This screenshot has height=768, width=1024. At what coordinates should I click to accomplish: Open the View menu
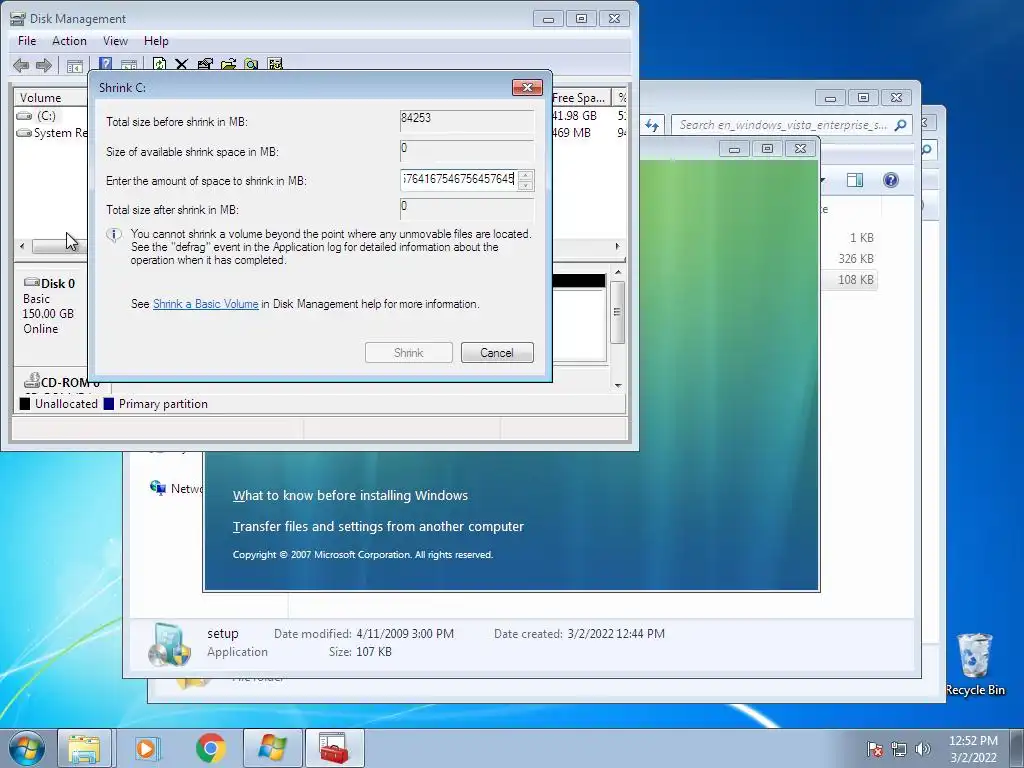coord(115,40)
